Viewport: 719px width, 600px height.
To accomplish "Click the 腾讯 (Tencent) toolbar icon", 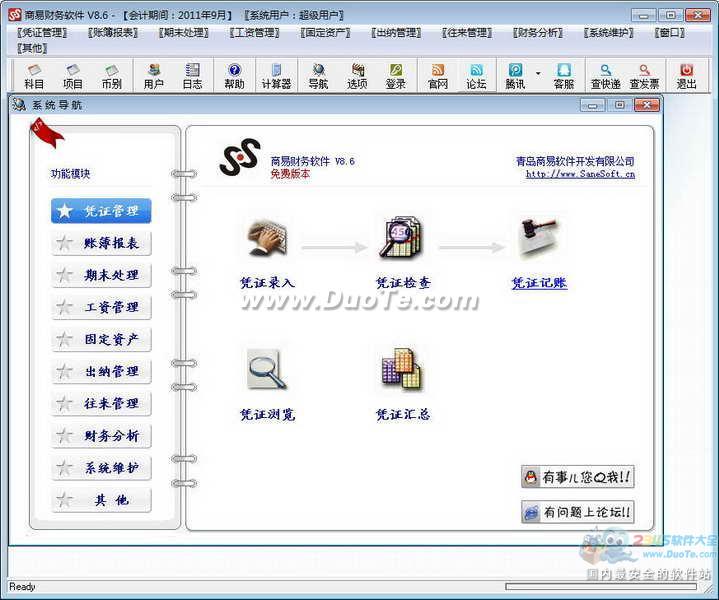I will tap(515, 76).
